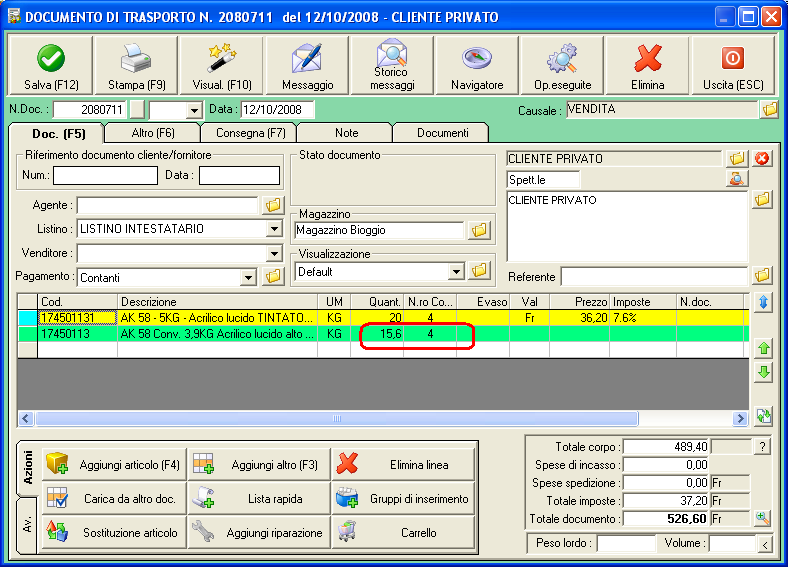788x567 pixels.
Task: Click magnifier icon next to Totale documento
Action: [x=762, y=518]
